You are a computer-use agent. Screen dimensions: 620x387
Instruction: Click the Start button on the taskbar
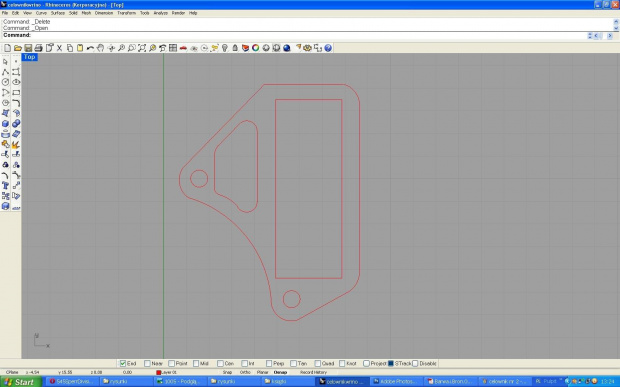[x=21, y=382]
